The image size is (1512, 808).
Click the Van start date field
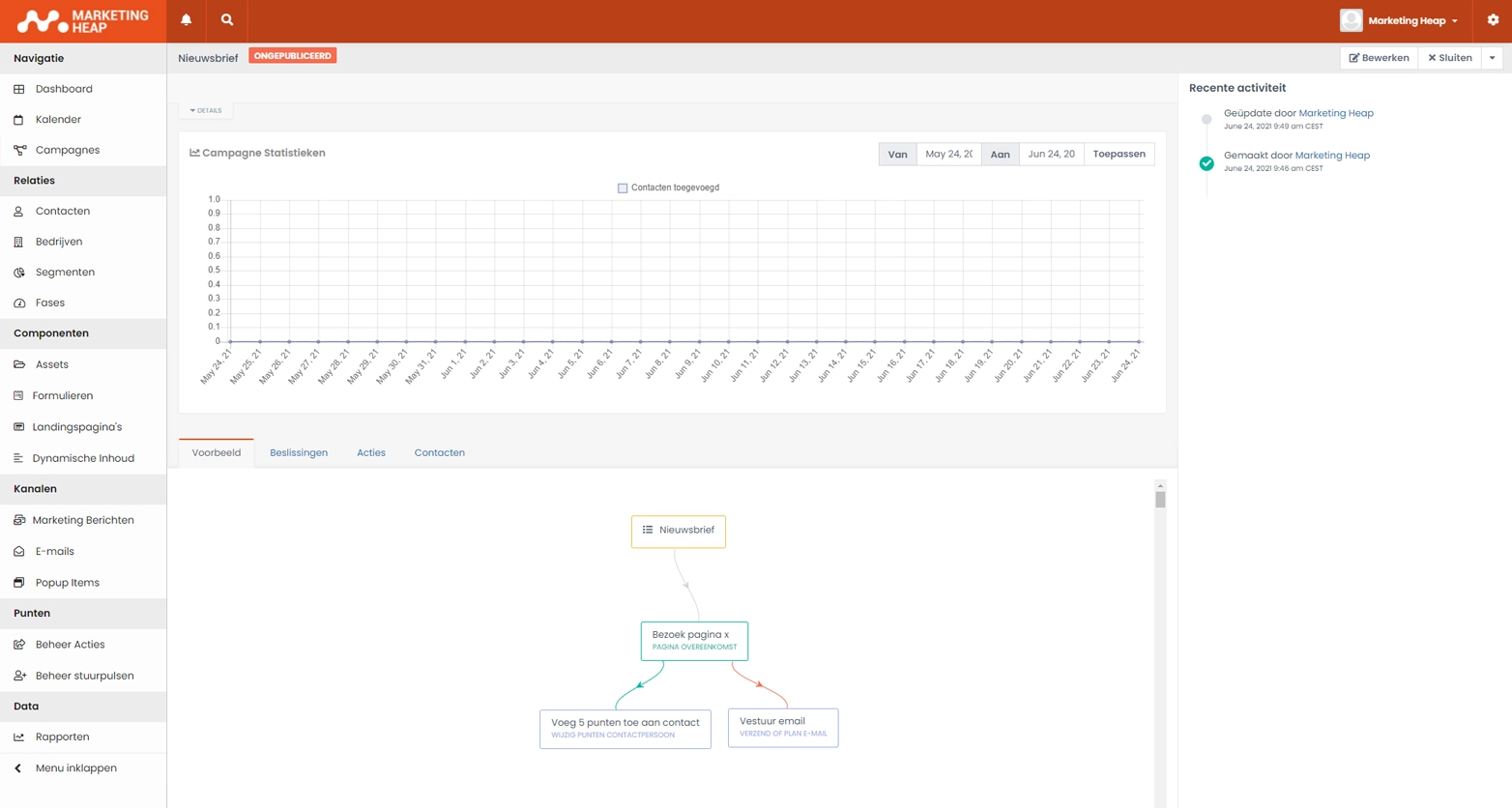point(948,154)
